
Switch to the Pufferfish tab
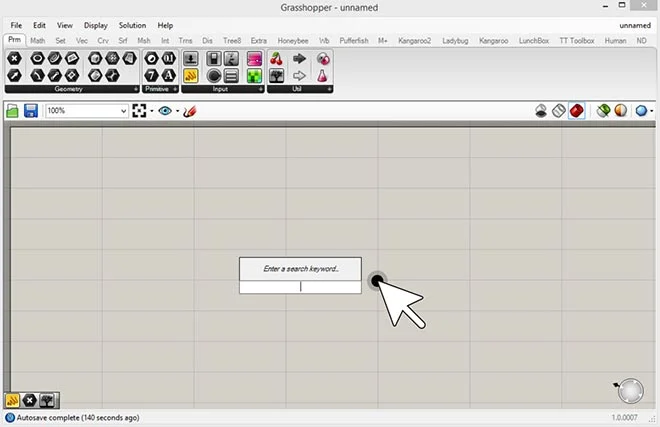[x=354, y=41]
